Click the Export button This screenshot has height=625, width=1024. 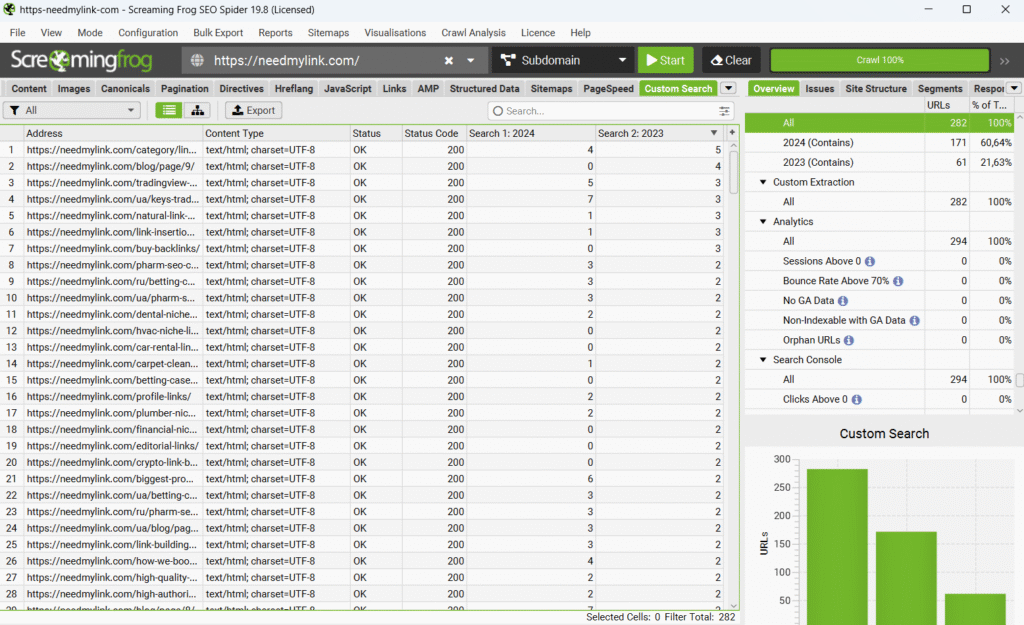(x=253, y=111)
